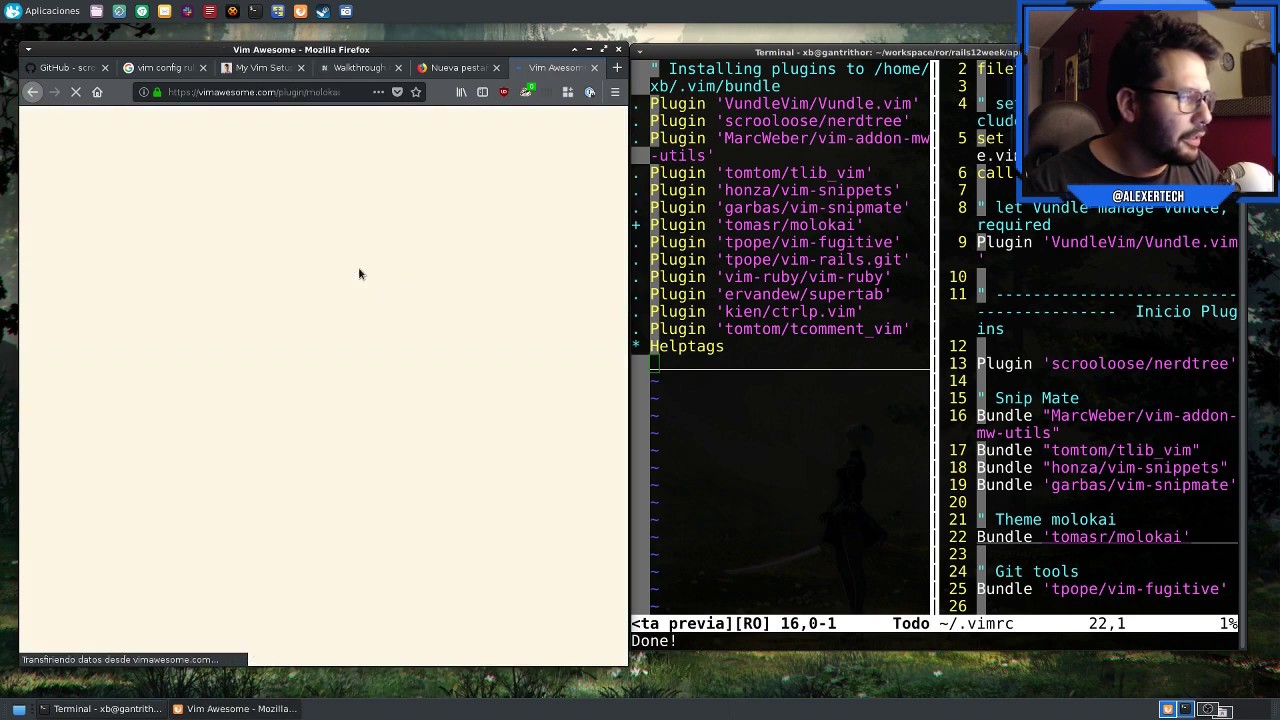Click the 'kien/ctrlp.vim' installer line
Image resolution: width=1280 pixels, height=720 pixels.
point(756,311)
